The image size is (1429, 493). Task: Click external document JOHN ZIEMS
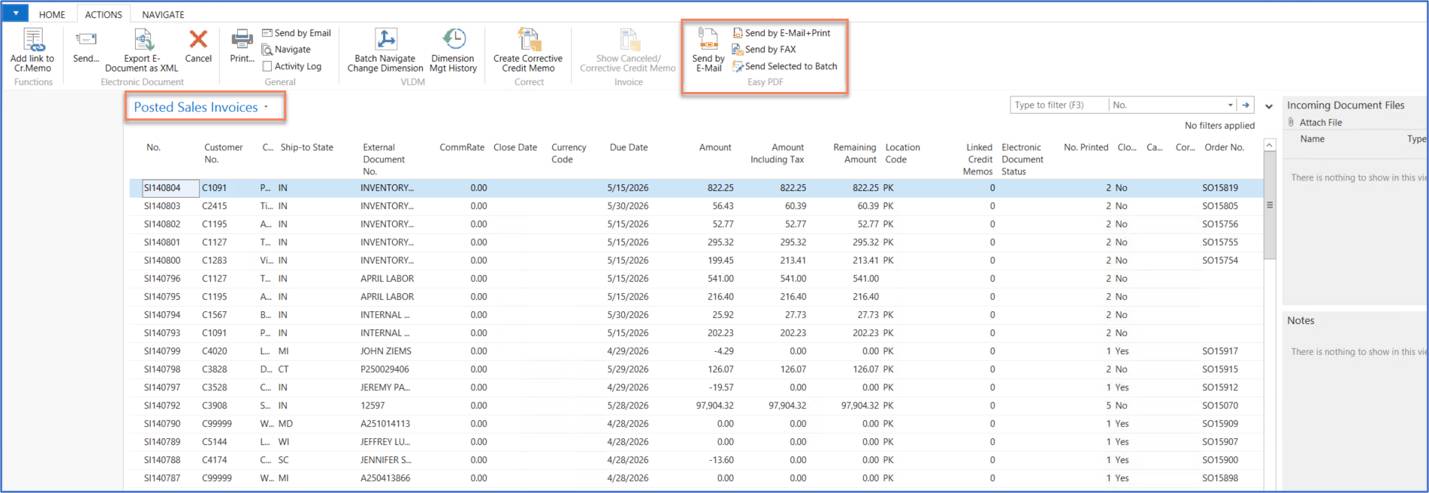pos(386,351)
